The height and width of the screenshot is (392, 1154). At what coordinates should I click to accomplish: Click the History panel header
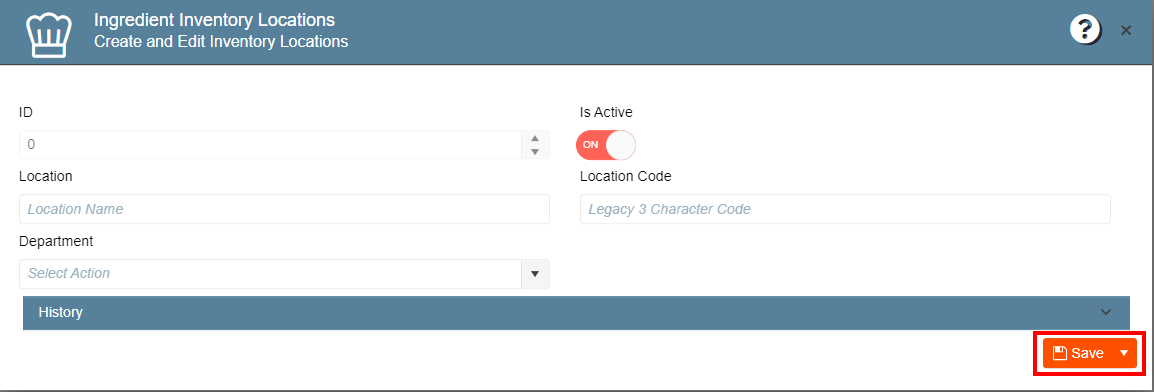[x=576, y=313]
